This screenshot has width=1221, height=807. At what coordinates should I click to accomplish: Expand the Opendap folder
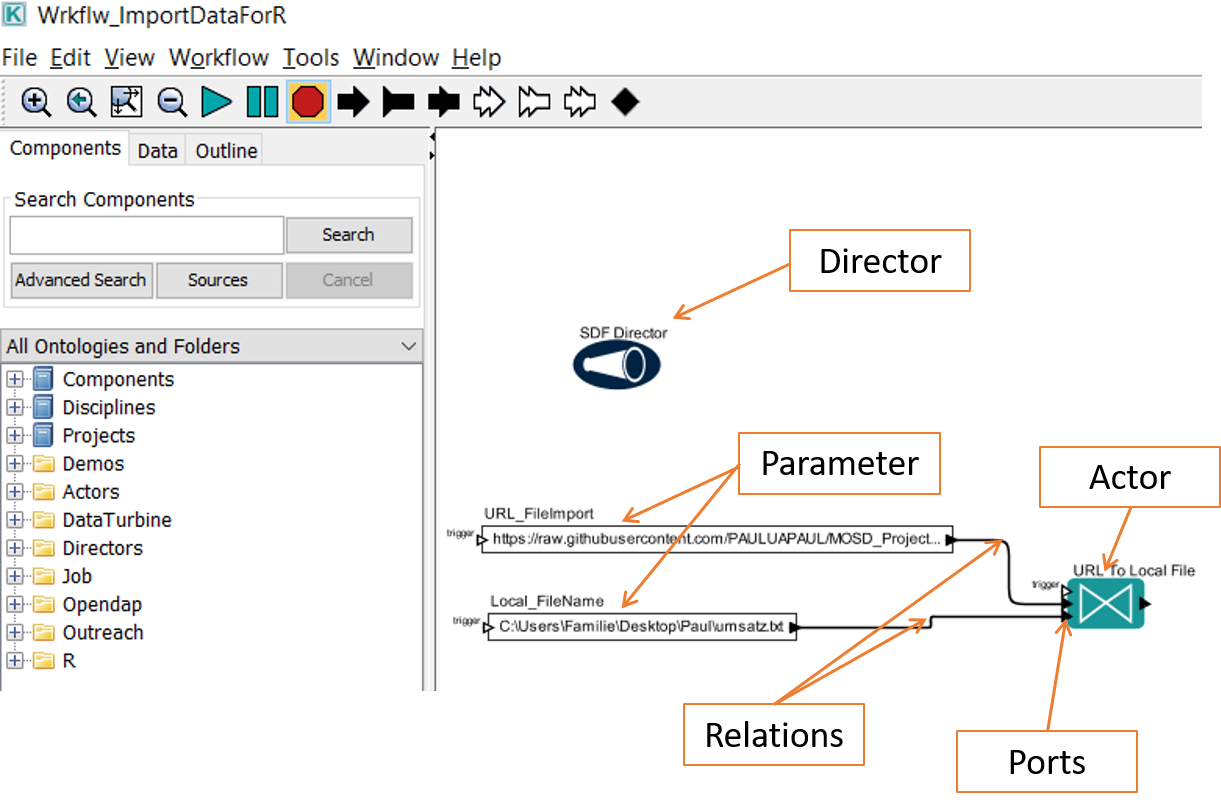pos(15,604)
